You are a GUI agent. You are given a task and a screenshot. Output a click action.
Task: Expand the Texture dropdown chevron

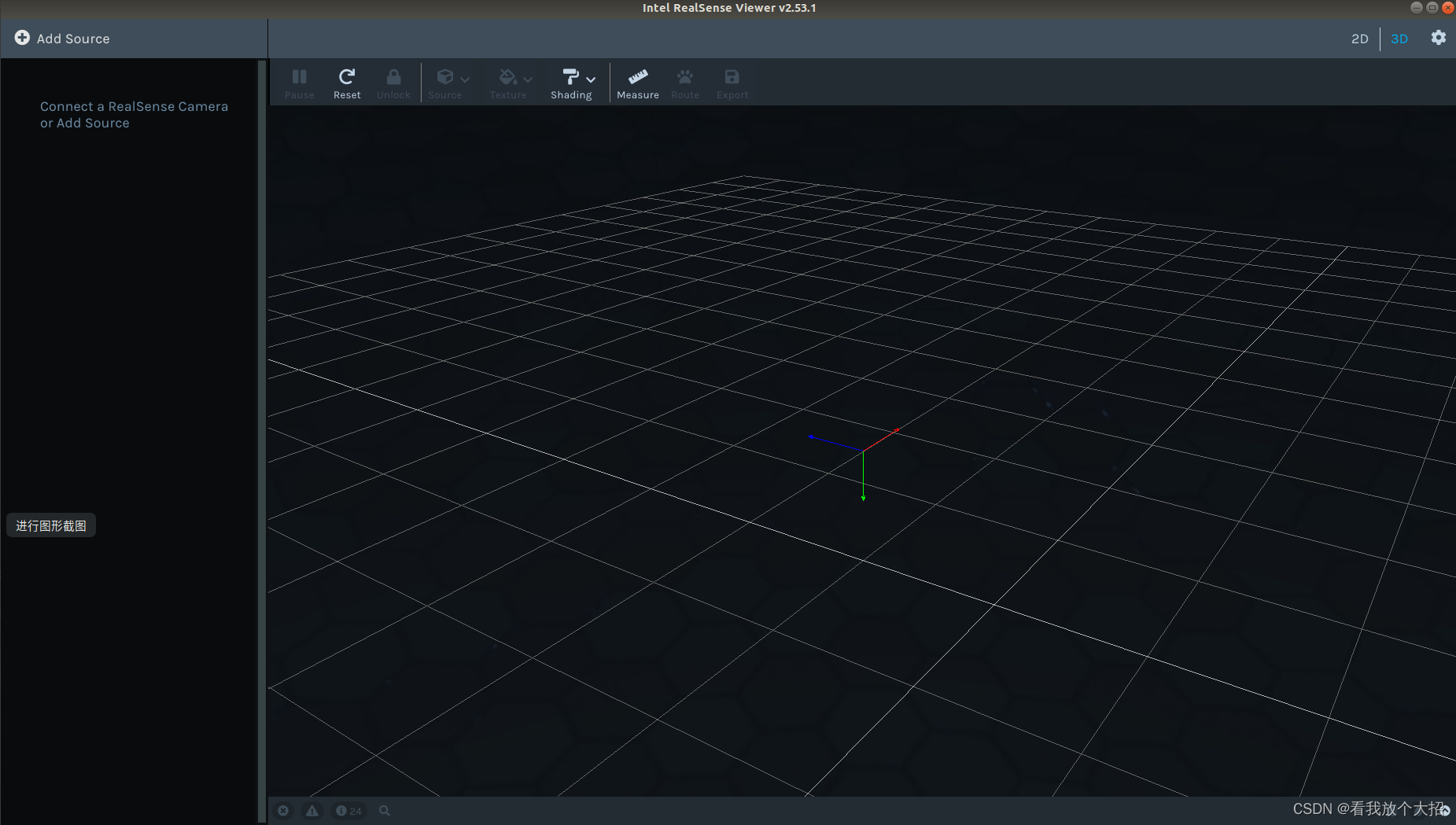tap(528, 79)
